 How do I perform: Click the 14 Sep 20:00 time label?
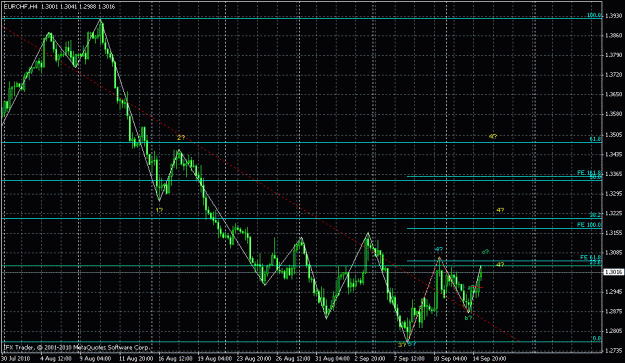490,358
